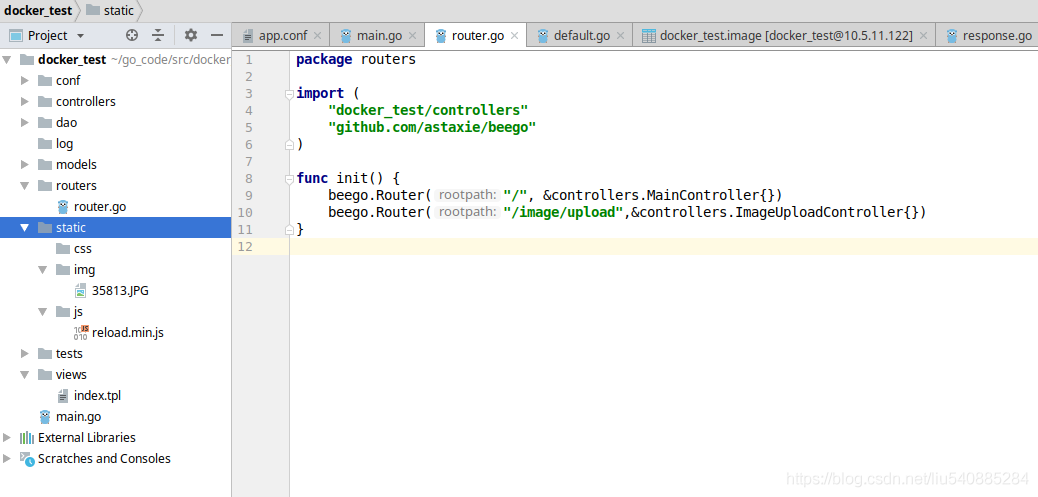Select the dao folder
The height and width of the screenshot is (497, 1038).
coord(66,122)
